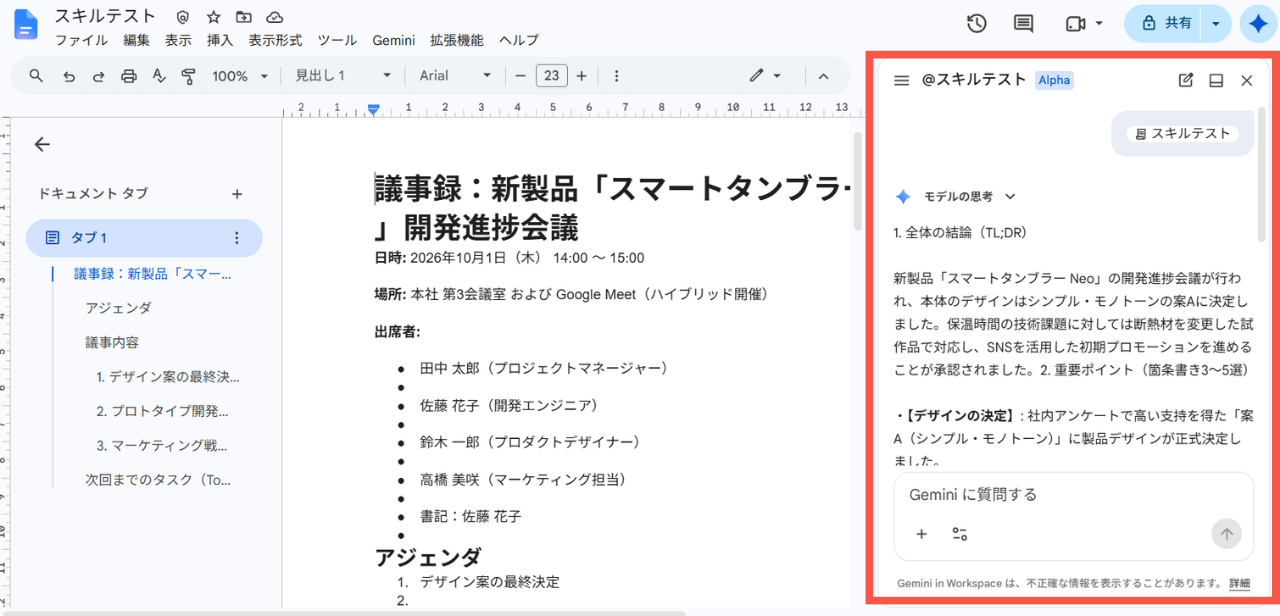Screen dimensions: 1280x616
Task: Open the 見出し 1 style dropdown
Action: 343,76
